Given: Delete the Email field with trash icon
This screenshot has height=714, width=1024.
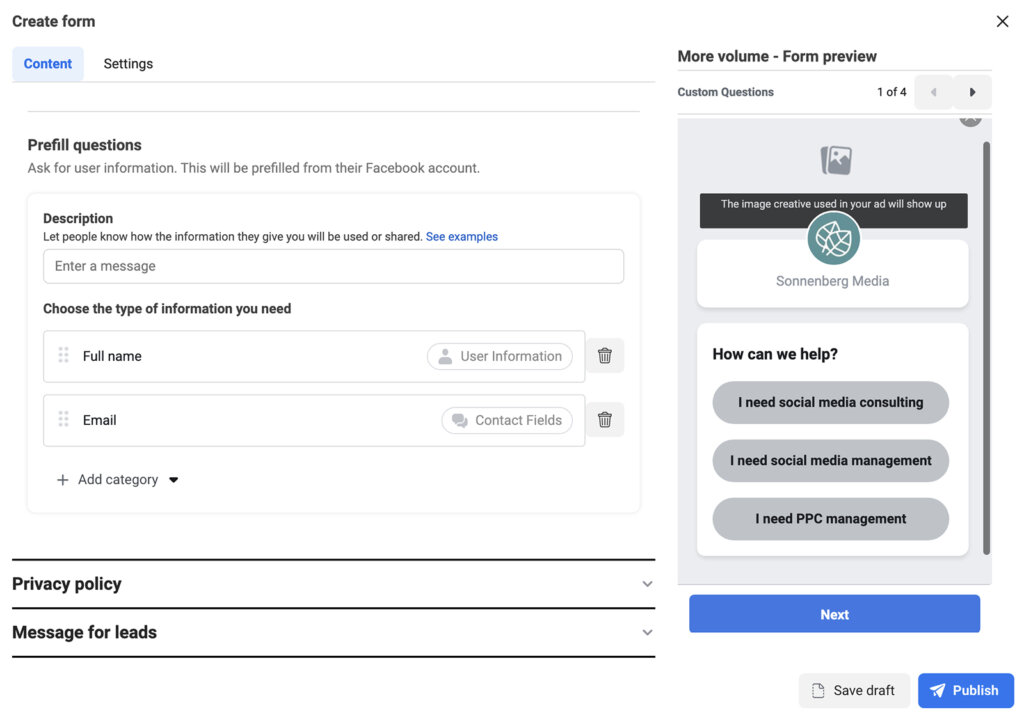Looking at the screenshot, I should tap(604, 420).
